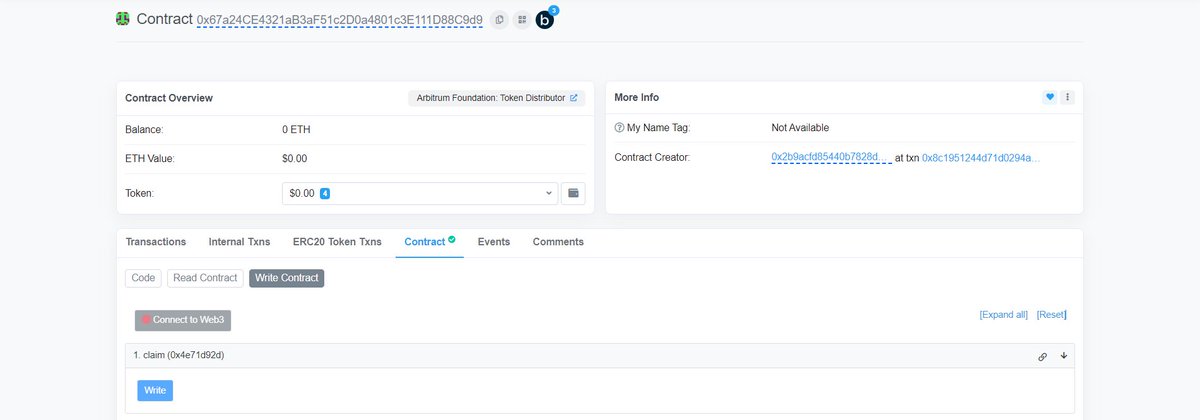Expand all contract functions

1004,314
